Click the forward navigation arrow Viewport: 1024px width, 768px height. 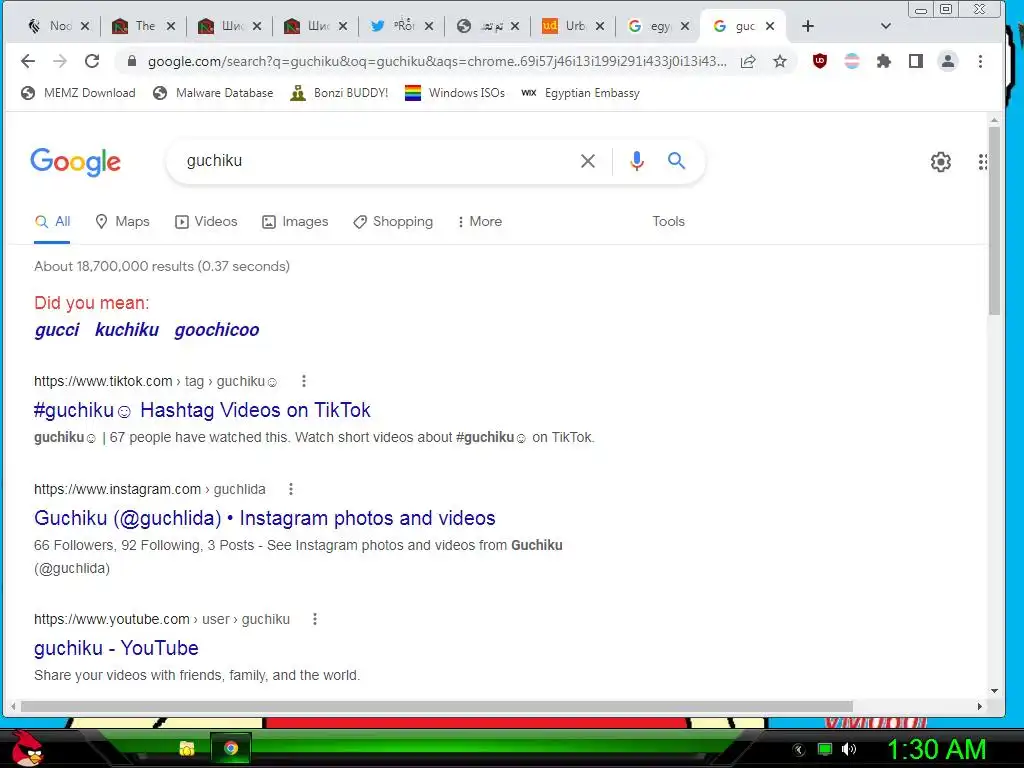(60, 61)
